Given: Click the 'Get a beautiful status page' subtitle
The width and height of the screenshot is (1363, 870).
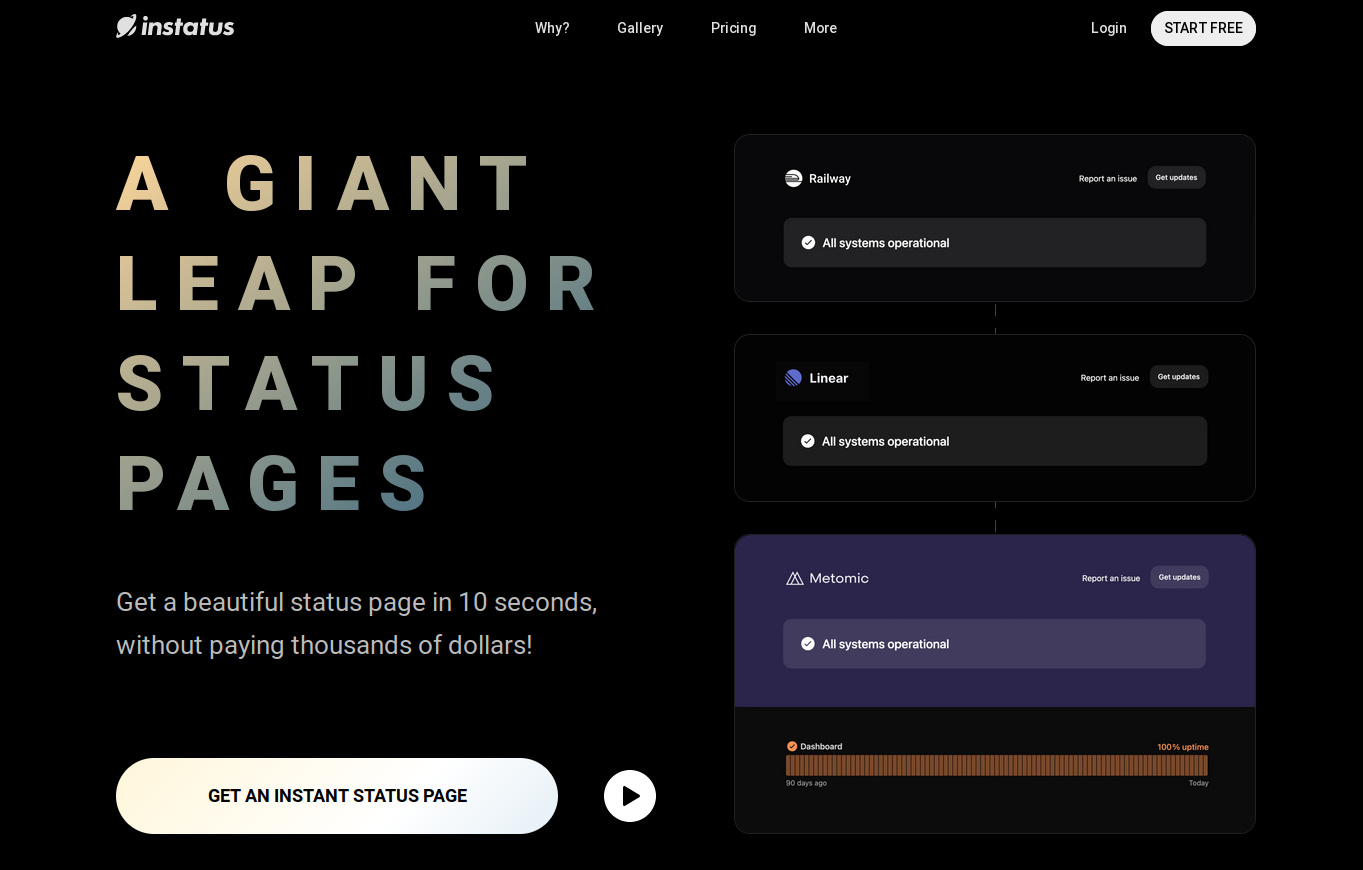Looking at the screenshot, I should pos(357,623).
